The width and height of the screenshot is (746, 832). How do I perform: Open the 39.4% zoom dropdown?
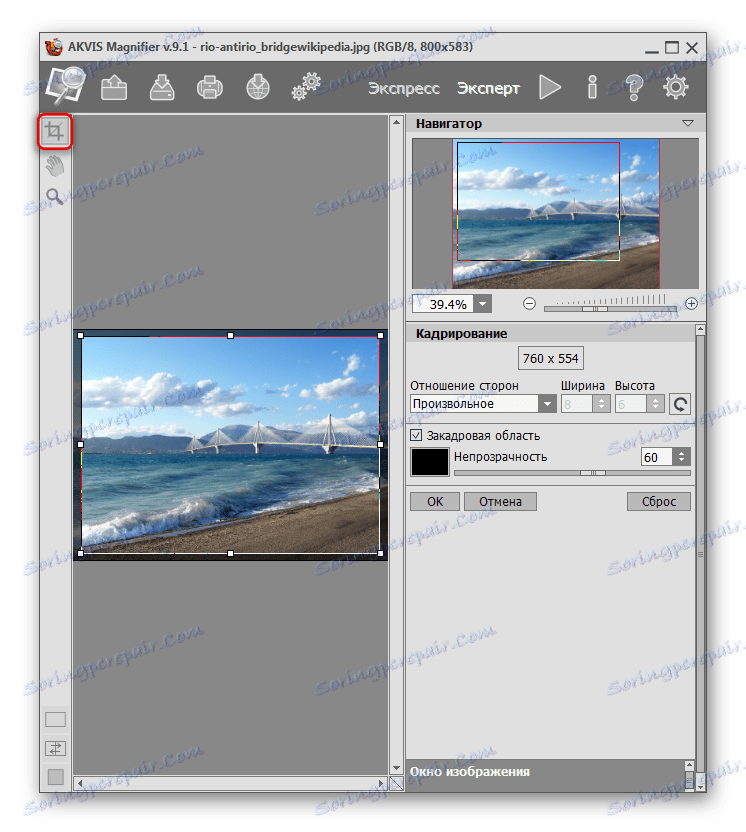[x=482, y=304]
